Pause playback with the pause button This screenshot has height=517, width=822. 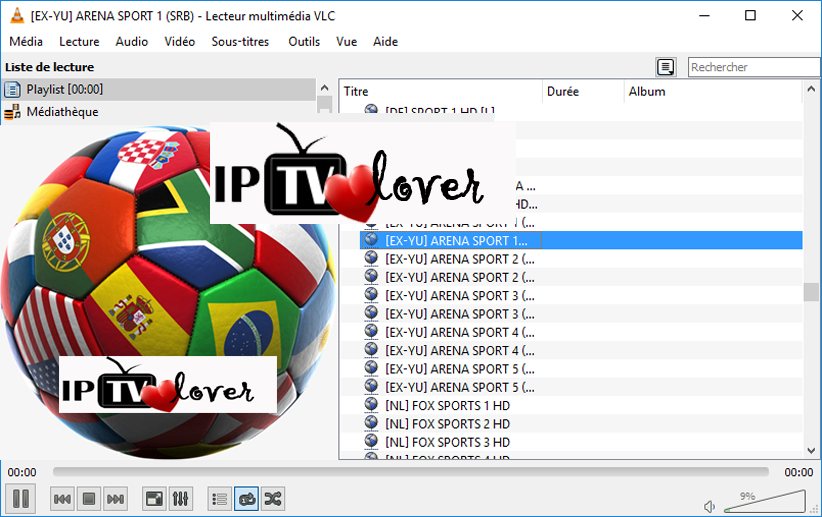point(20,498)
